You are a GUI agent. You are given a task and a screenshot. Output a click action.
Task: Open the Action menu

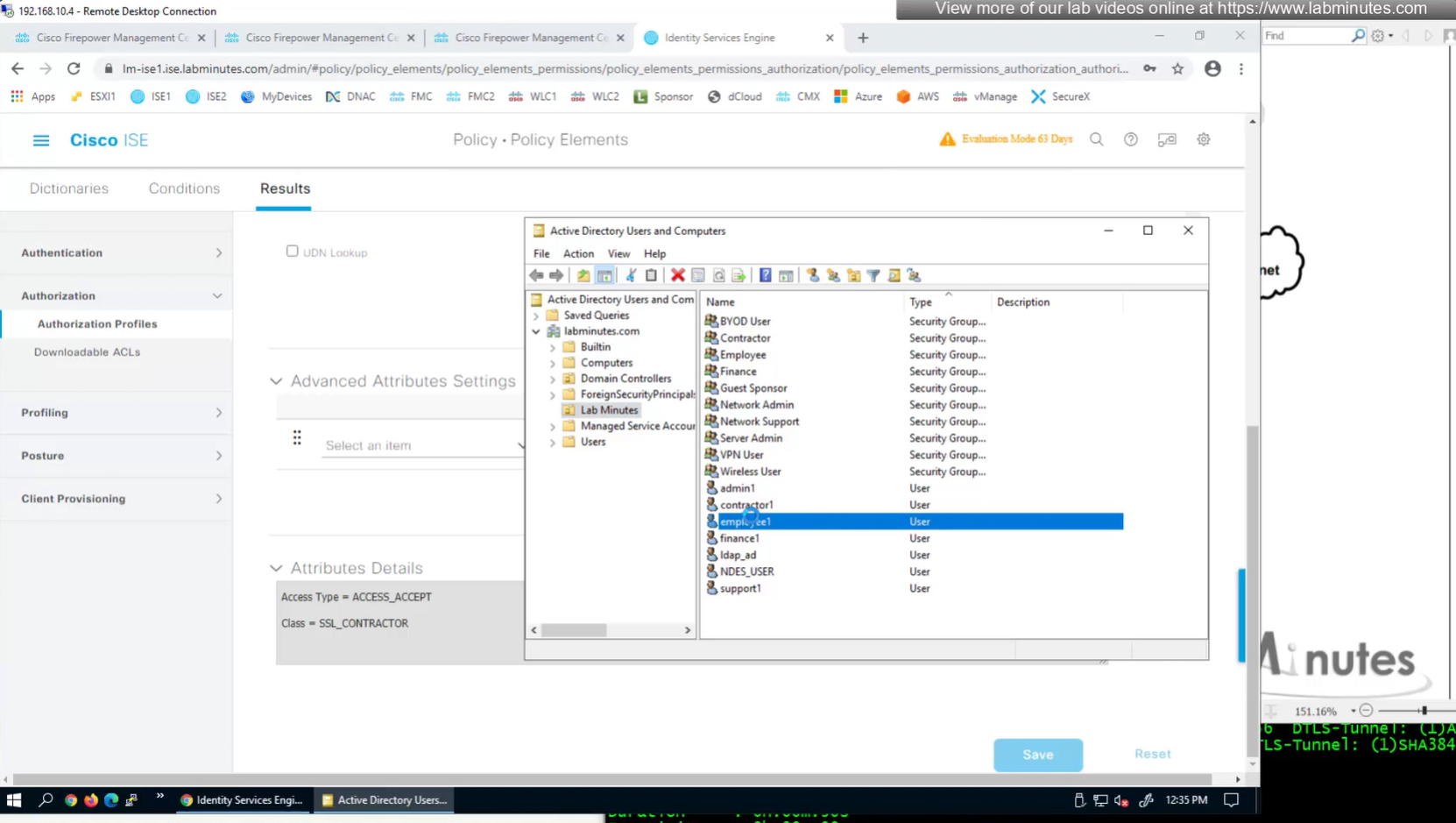click(578, 253)
